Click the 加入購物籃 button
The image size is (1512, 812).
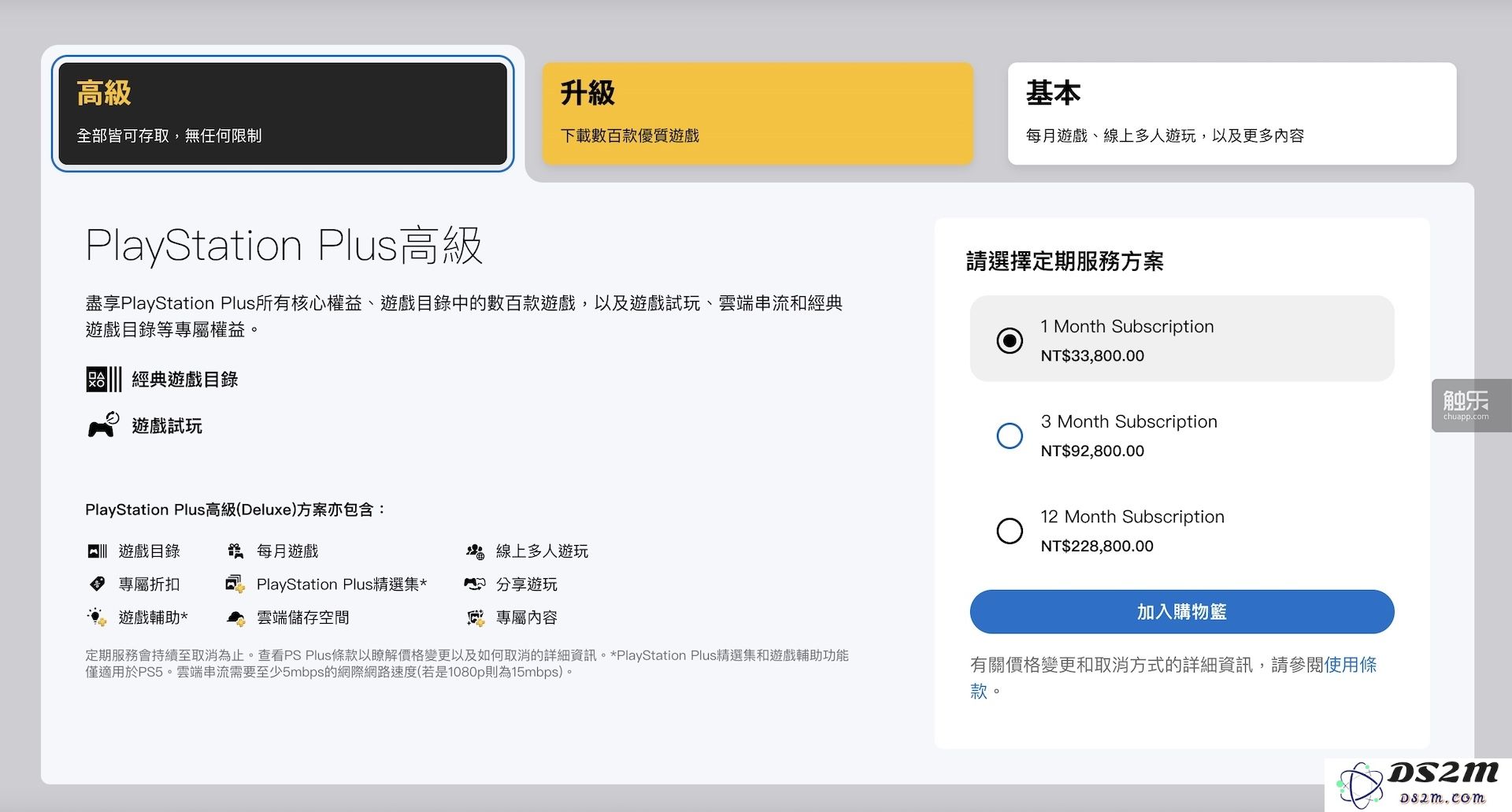click(1182, 612)
